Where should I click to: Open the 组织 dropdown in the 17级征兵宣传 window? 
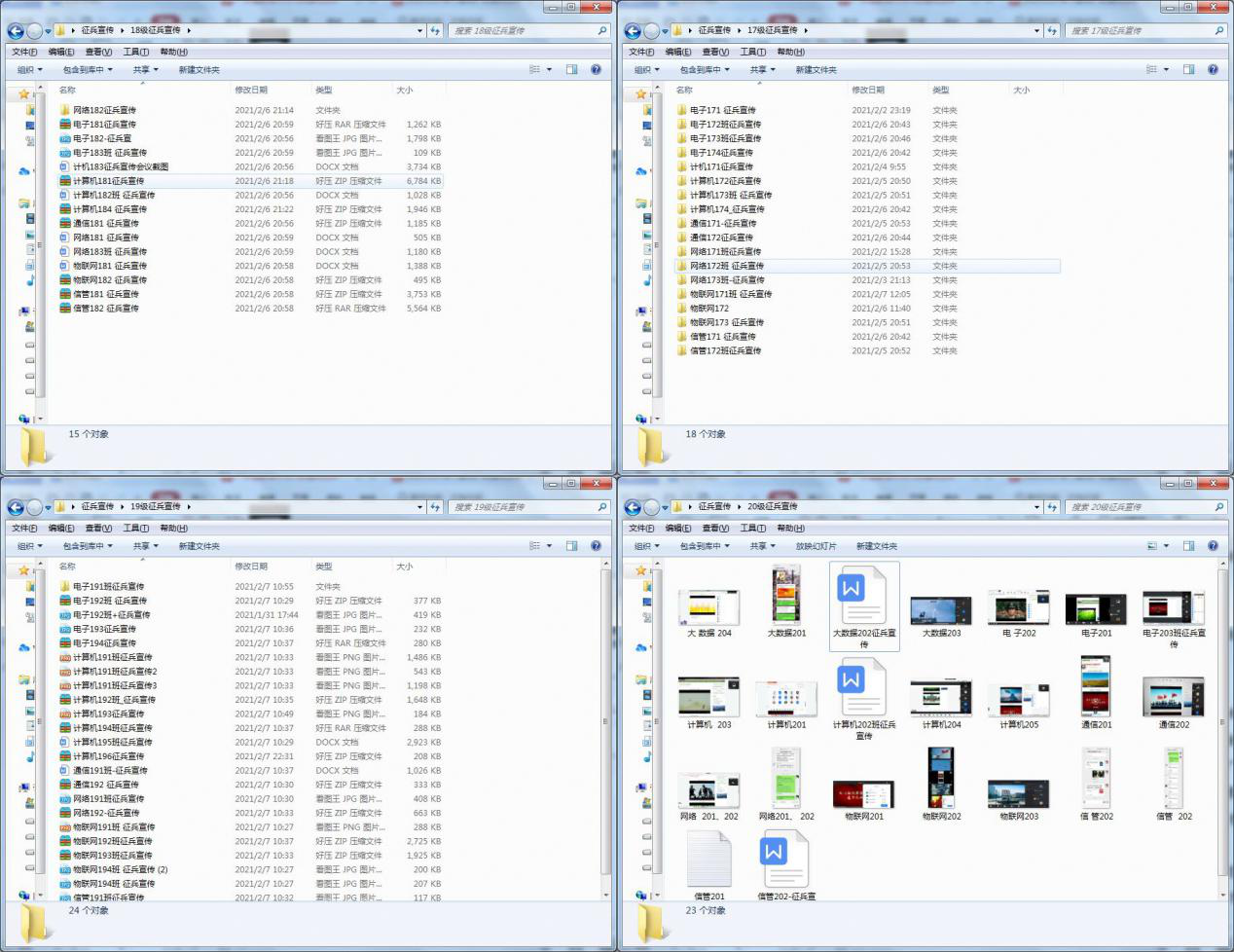pyautogui.click(x=646, y=70)
